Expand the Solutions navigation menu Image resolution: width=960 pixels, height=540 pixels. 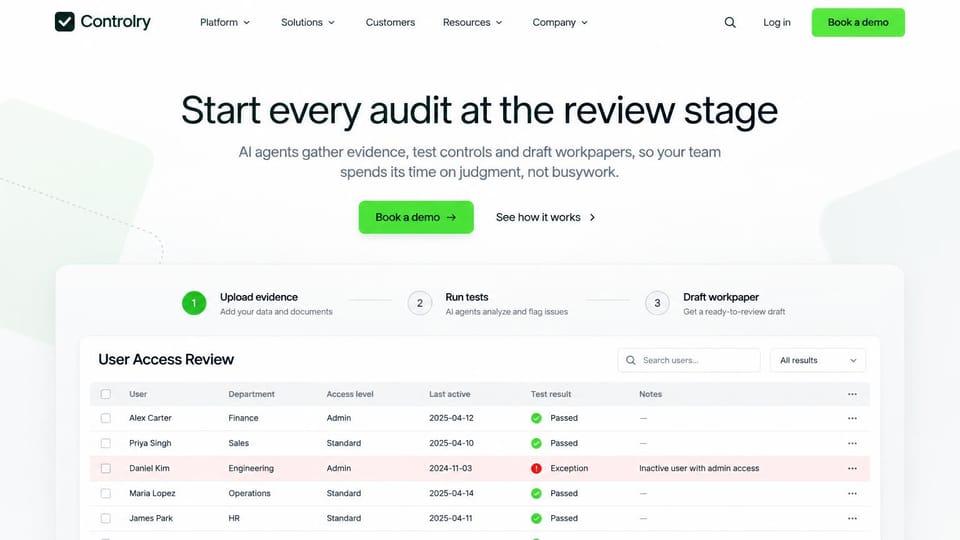click(x=308, y=22)
